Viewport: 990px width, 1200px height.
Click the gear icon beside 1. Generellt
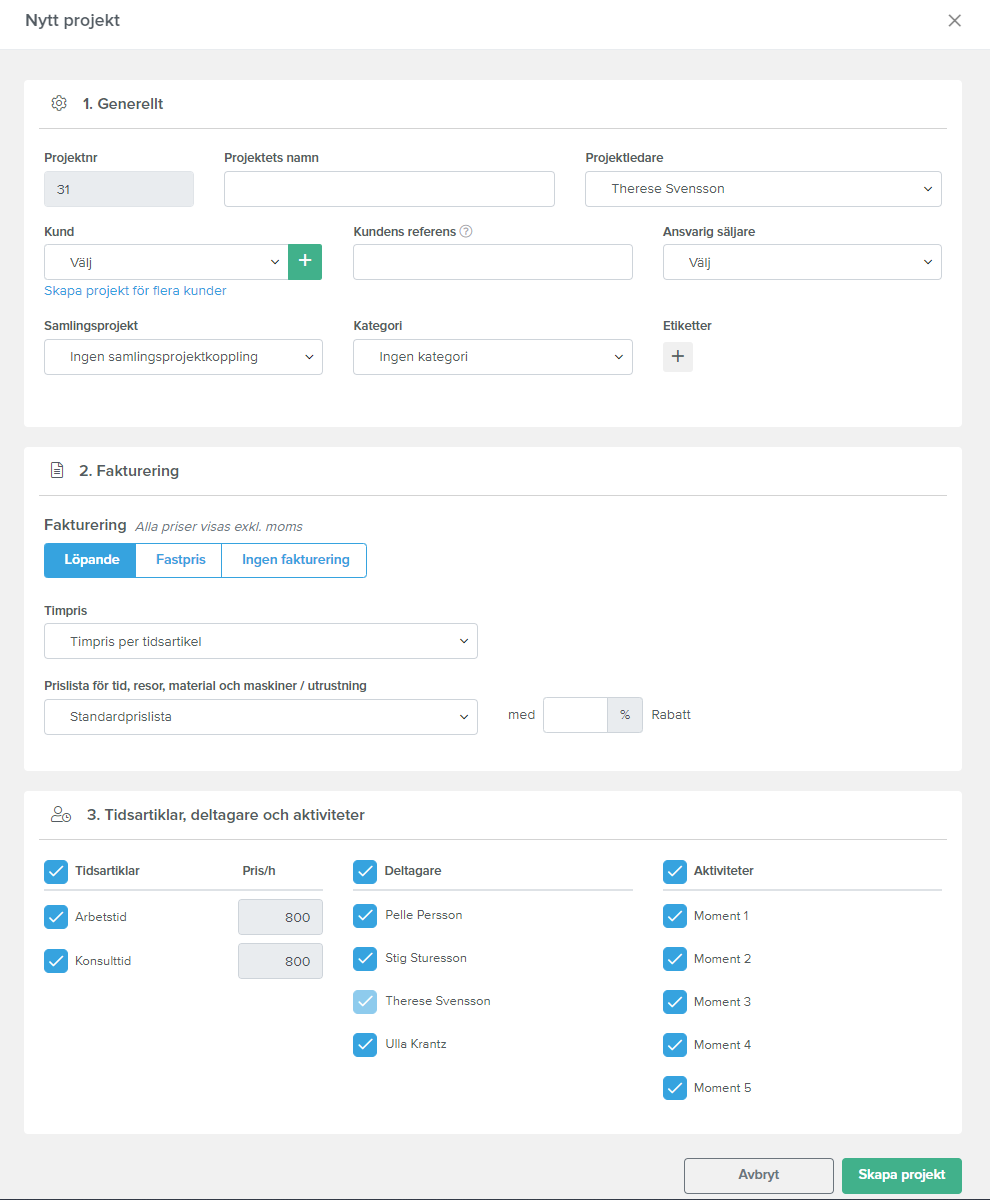point(59,103)
